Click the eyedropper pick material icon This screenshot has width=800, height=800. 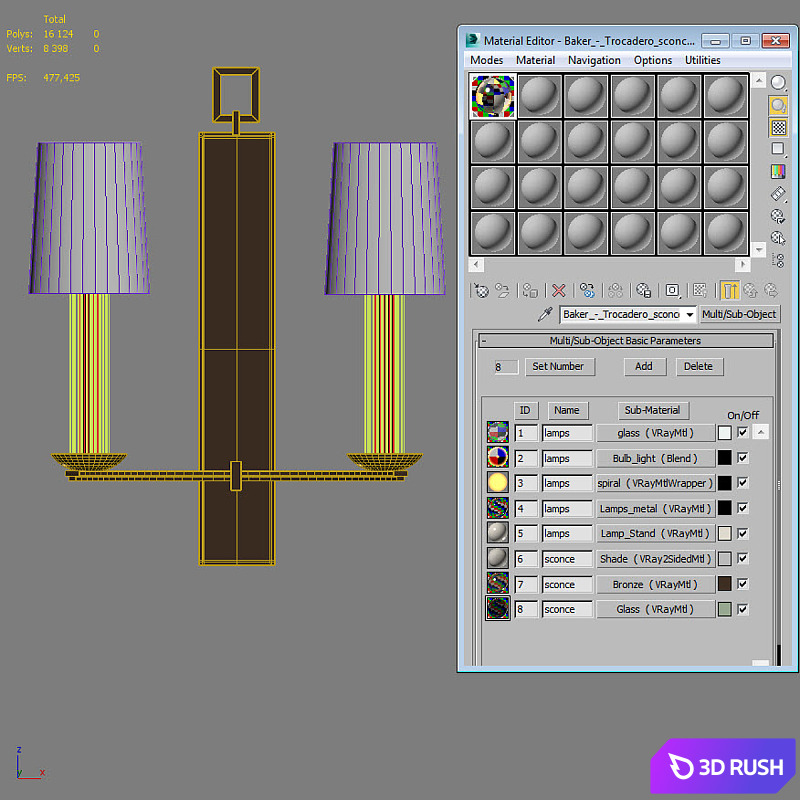click(545, 314)
